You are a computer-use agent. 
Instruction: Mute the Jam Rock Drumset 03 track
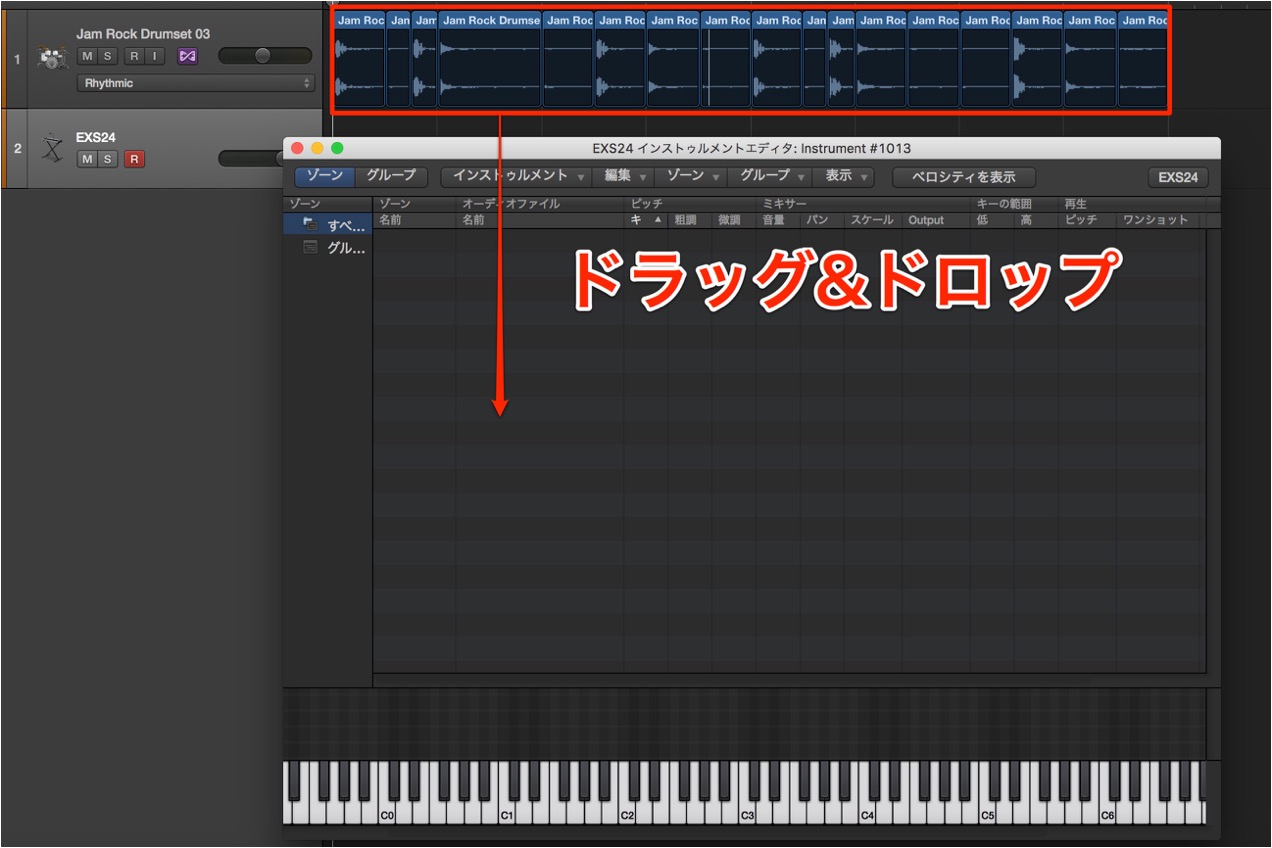click(87, 56)
